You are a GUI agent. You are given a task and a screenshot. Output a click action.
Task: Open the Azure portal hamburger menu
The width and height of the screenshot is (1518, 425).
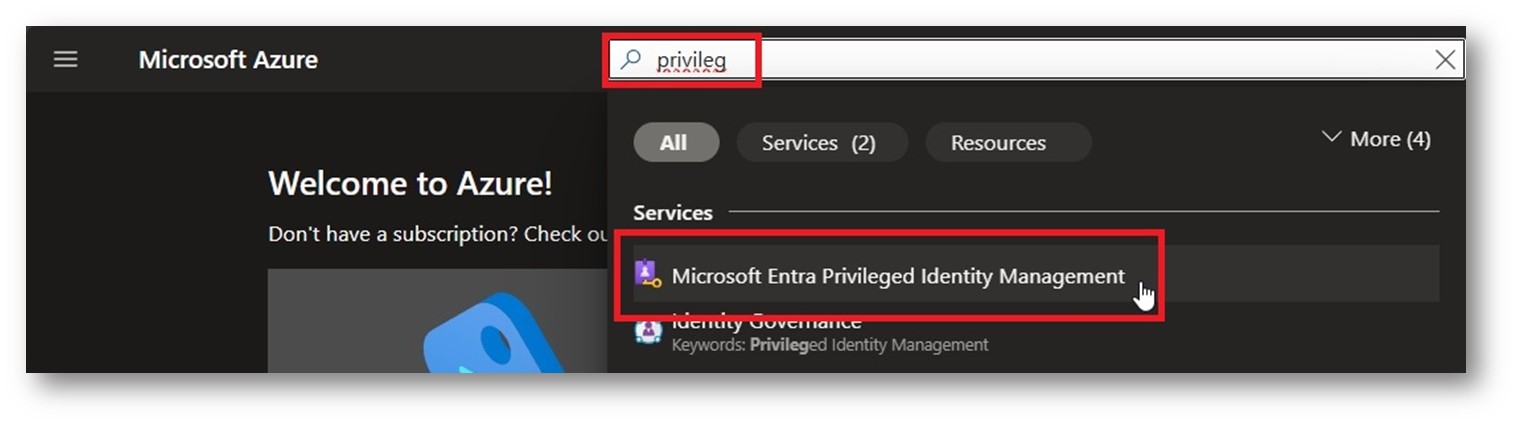(66, 60)
